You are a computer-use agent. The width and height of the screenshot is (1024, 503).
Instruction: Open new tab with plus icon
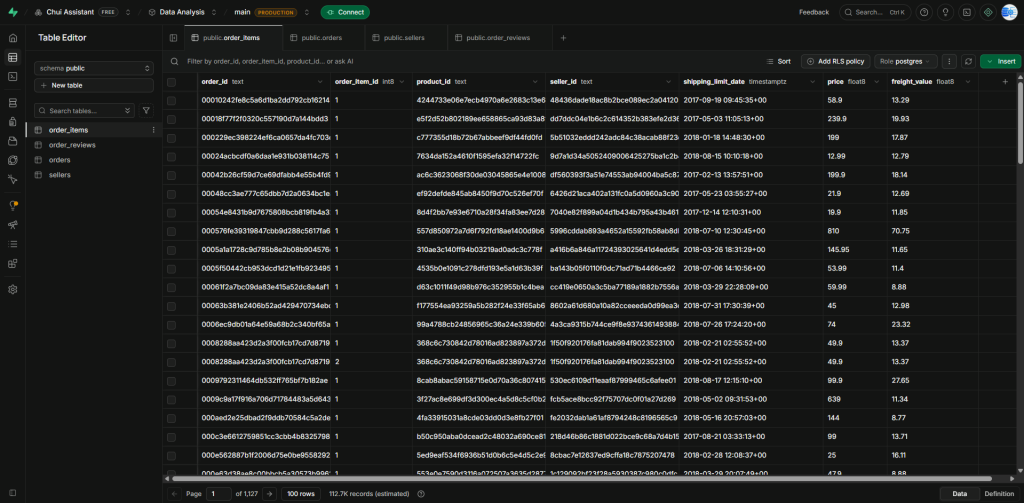(x=564, y=38)
